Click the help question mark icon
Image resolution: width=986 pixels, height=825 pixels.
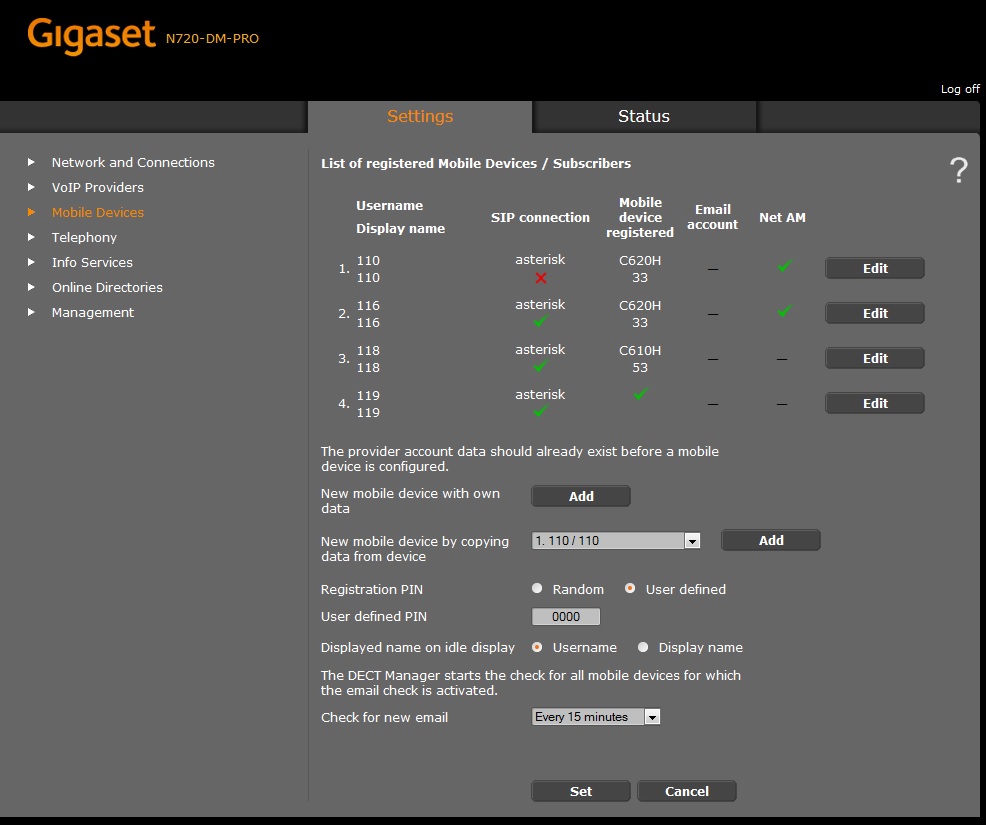(958, 171)
